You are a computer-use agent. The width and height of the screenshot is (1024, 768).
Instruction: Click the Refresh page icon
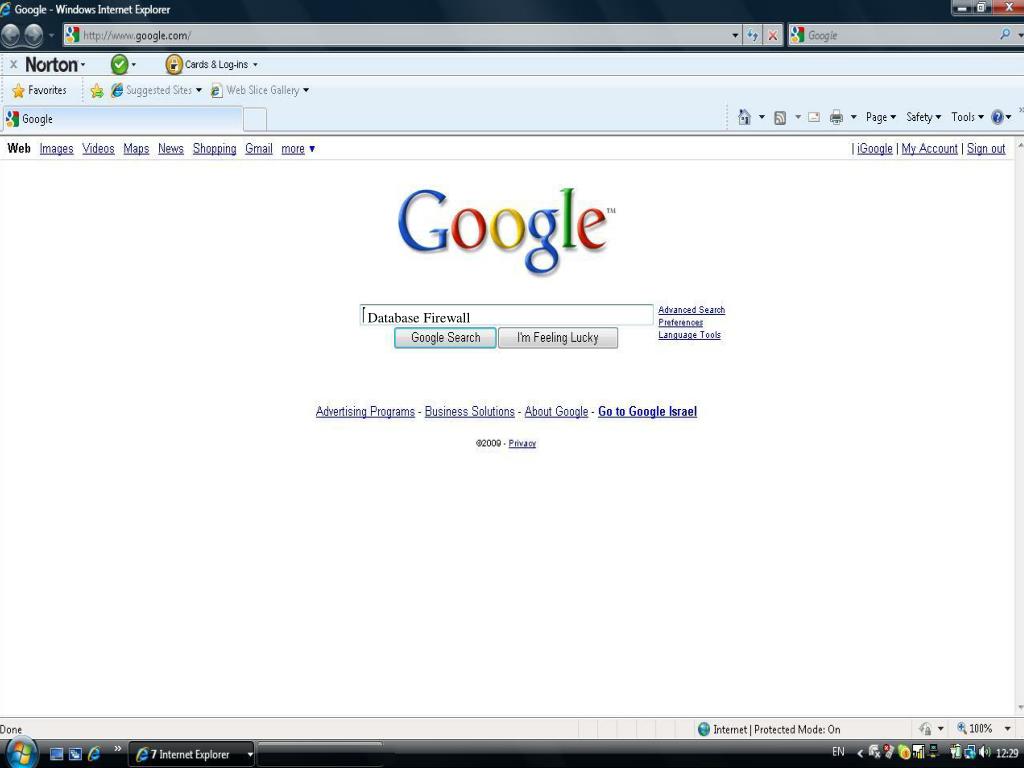tap(753, 35)
